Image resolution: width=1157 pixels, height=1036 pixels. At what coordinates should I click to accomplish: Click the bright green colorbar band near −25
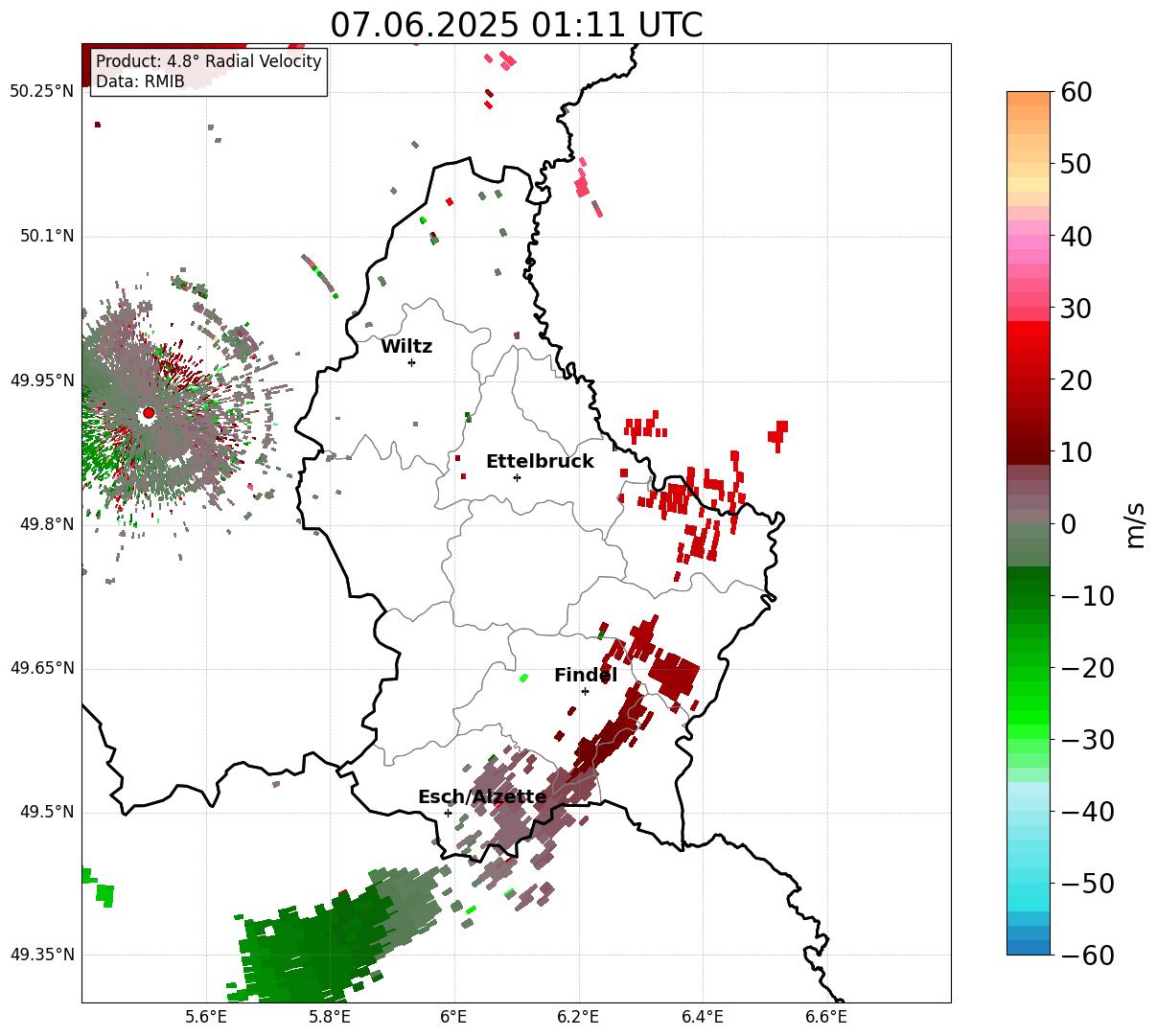1029,704
